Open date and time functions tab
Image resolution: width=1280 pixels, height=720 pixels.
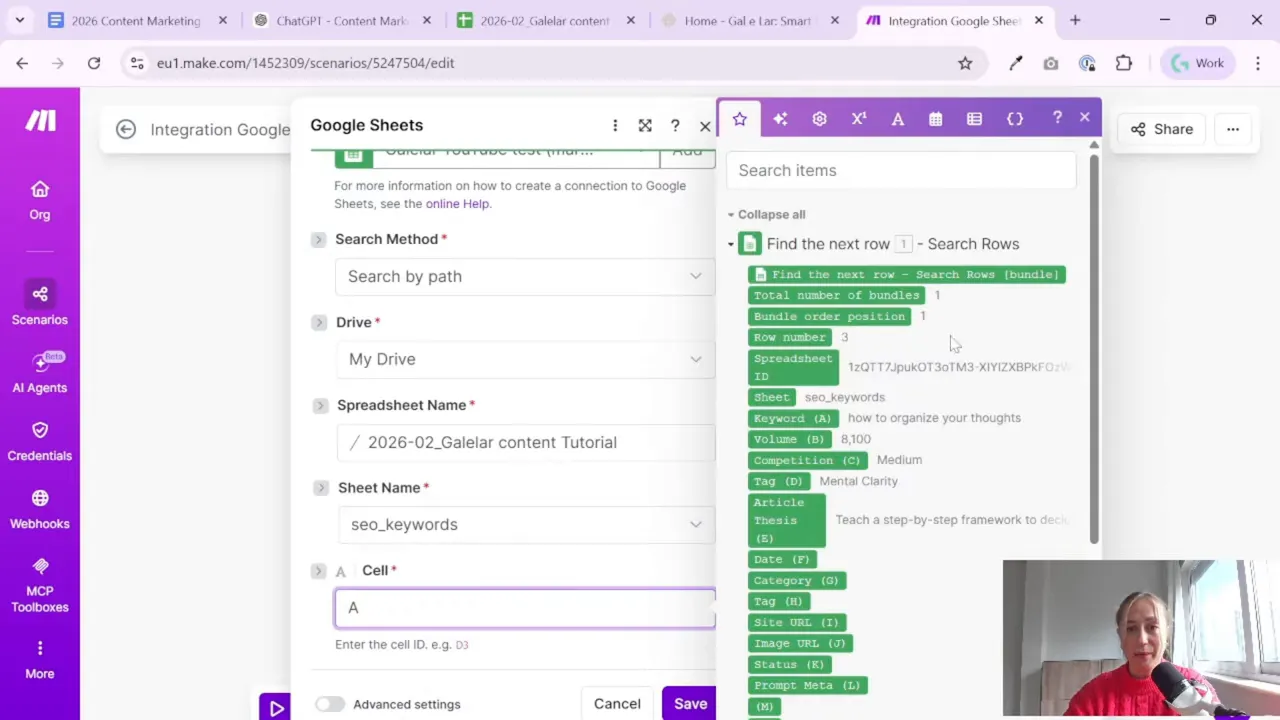[x=935, y=119]
